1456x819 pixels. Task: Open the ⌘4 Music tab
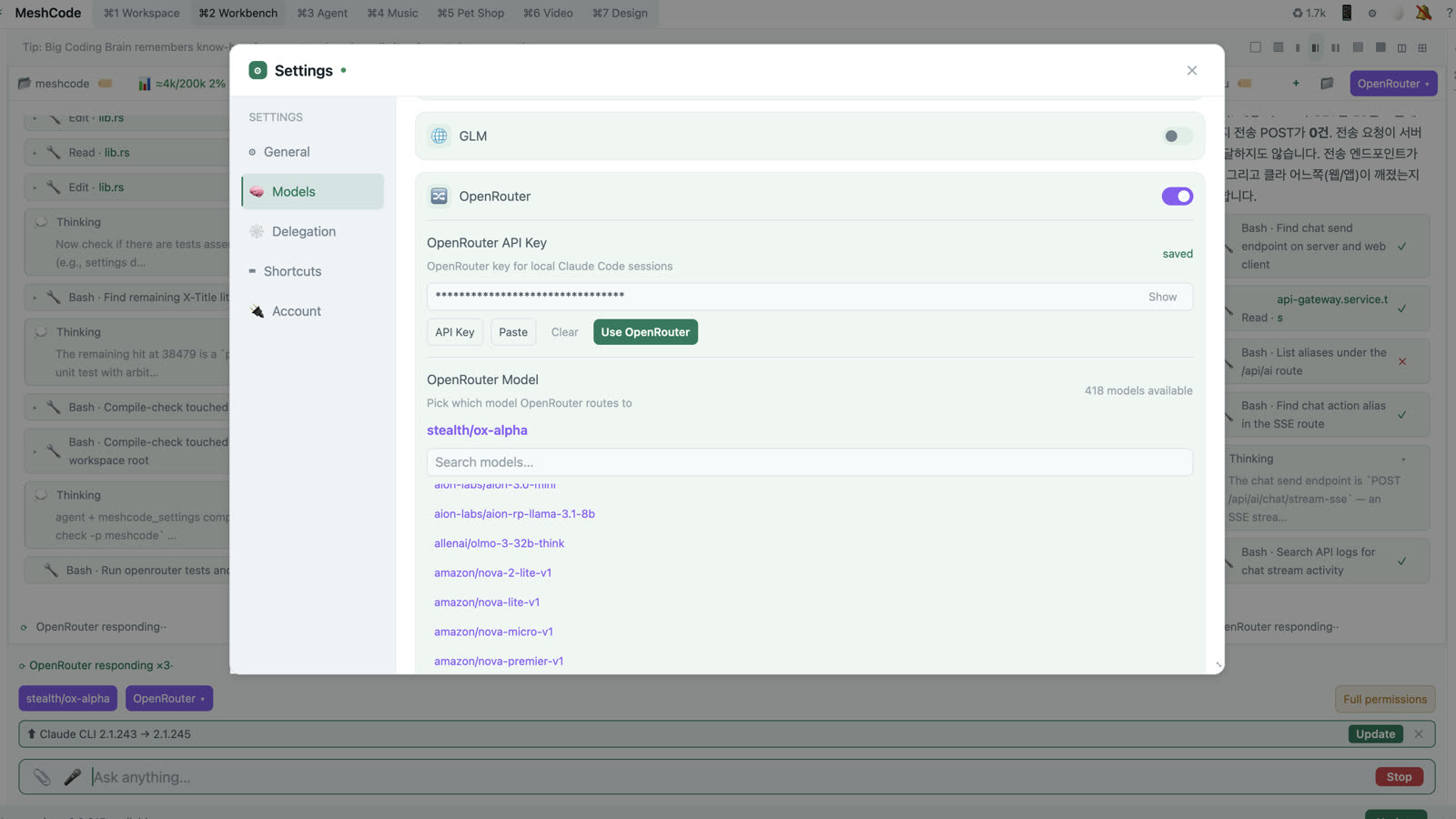(x=392, y=13)
